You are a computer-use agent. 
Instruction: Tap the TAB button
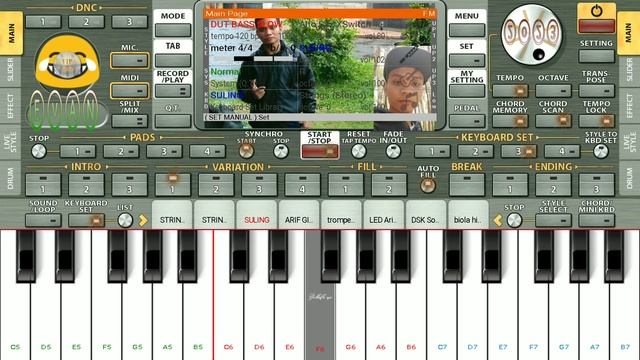pyautogui.click(x=173, y=60)
